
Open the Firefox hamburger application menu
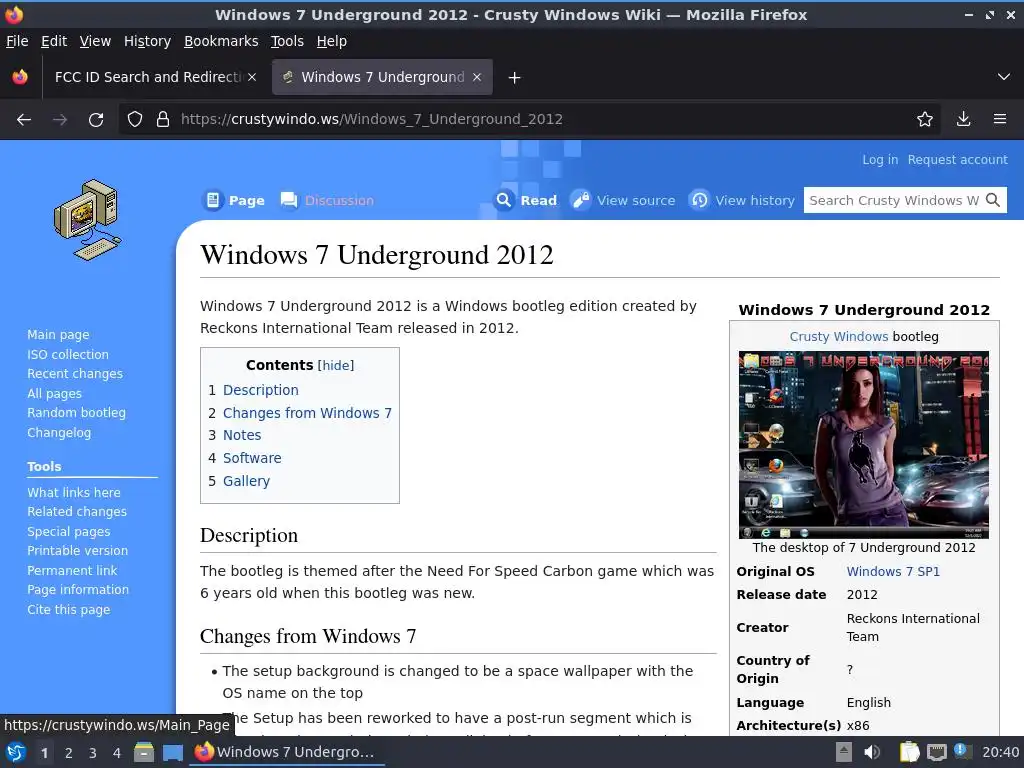tap(1000, 120)
